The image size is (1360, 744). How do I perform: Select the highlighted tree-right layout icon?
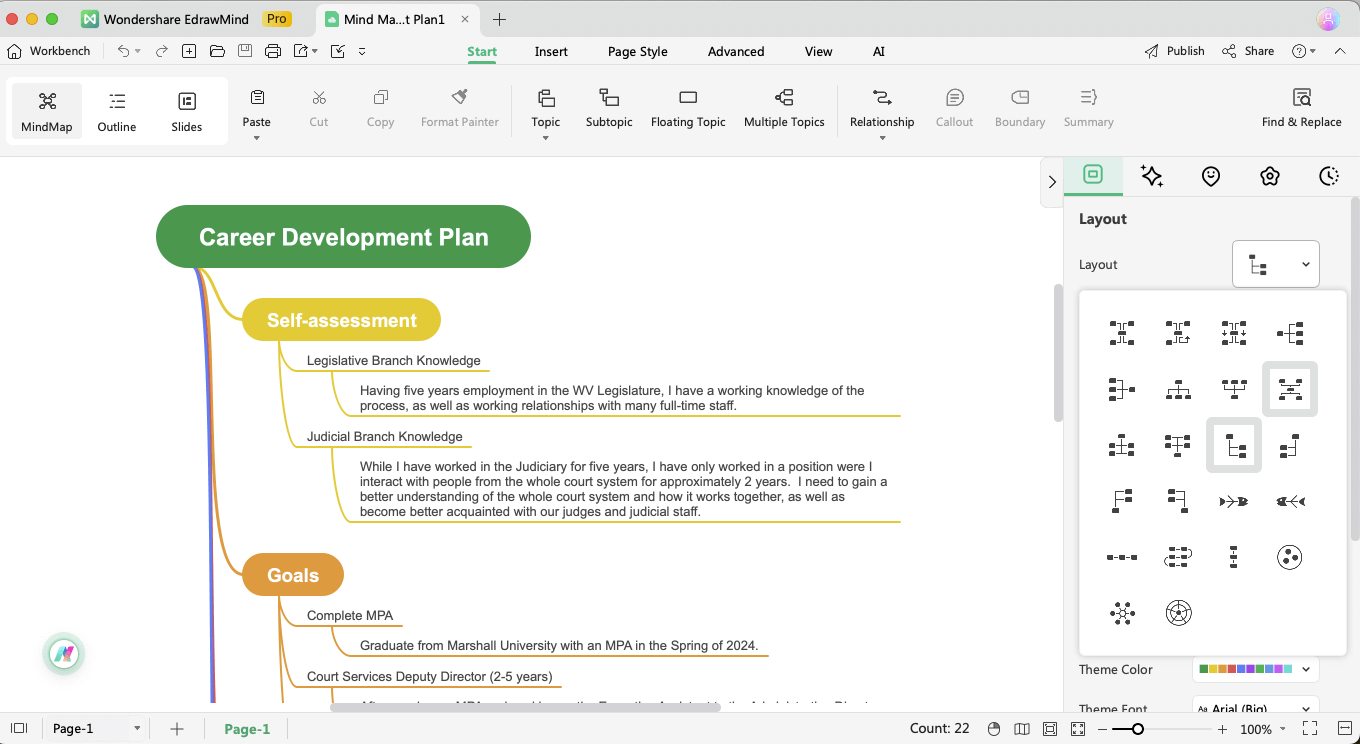point(1234,445)
